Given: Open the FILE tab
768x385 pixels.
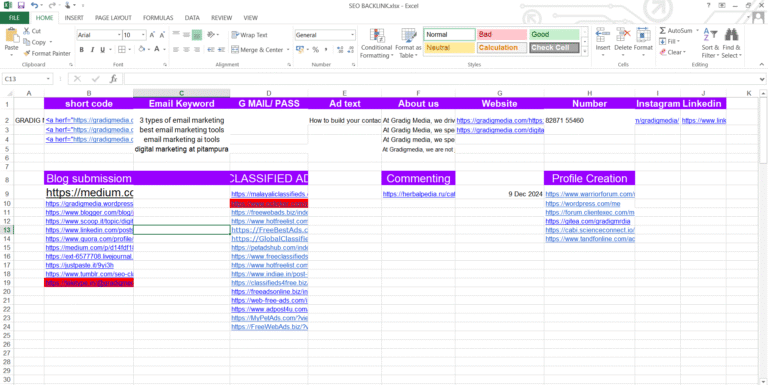Looking at the screenshot, I should point(14,18).
